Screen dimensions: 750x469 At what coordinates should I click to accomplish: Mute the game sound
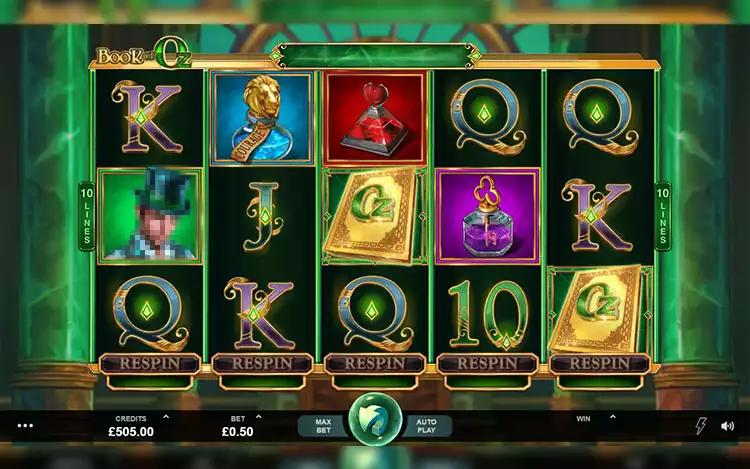click(x=727, y=425)
